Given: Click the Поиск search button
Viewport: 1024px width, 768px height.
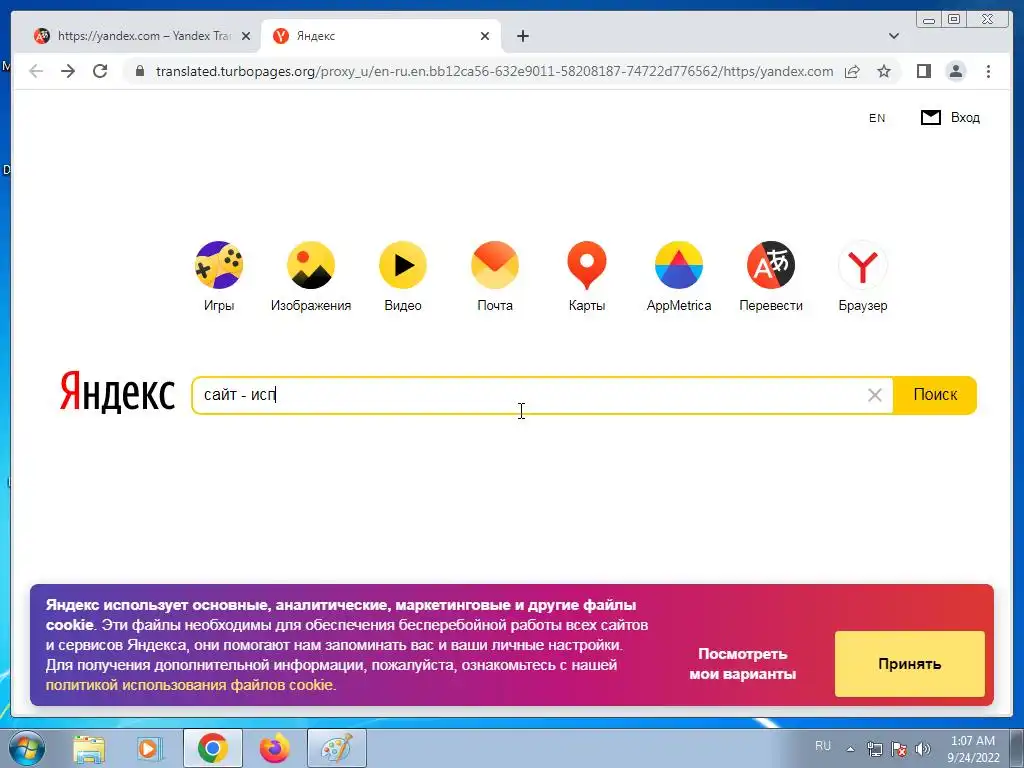Looking at the screenshot, I should pos(935,394).
